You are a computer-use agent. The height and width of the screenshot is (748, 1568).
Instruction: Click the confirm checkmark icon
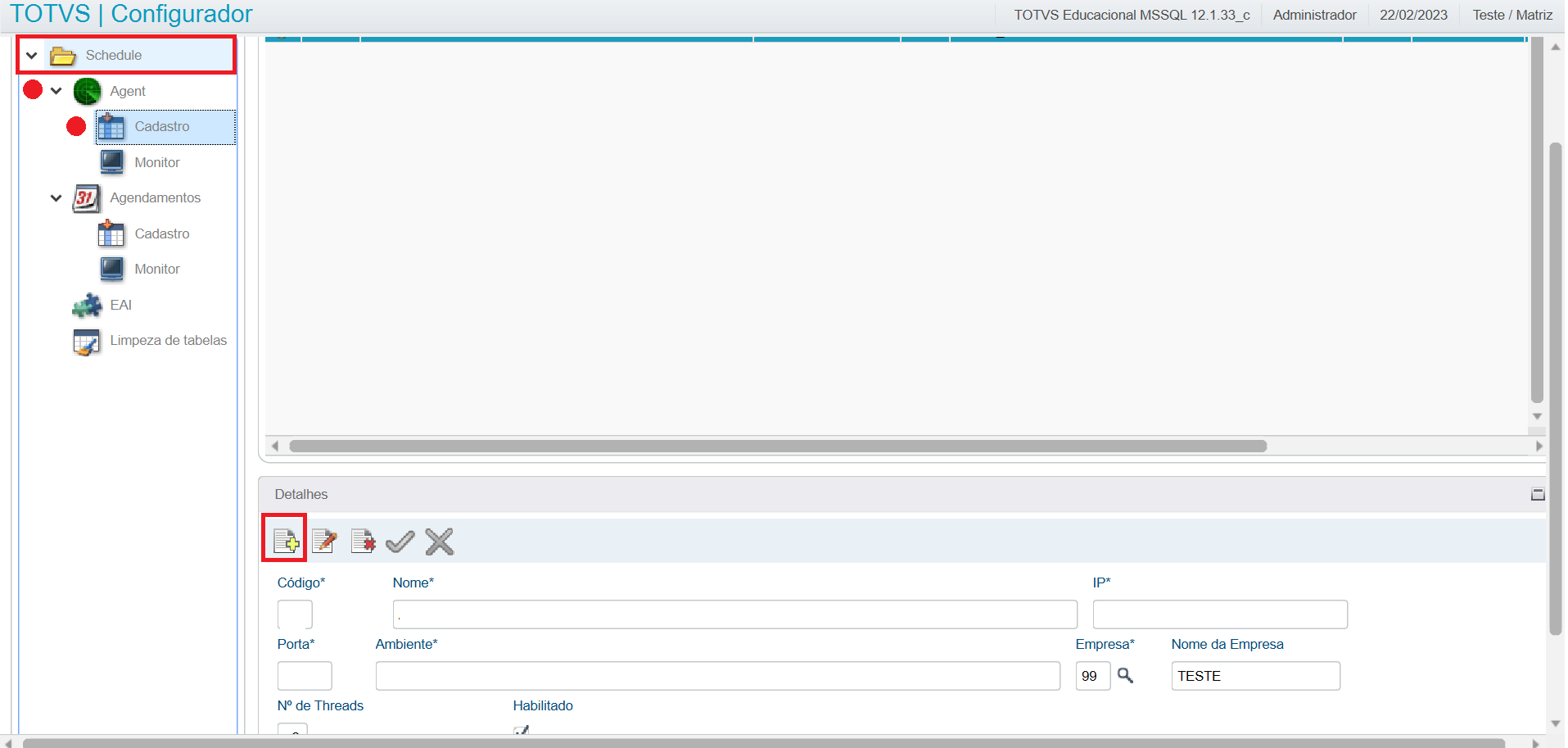[x=400, y=541]
